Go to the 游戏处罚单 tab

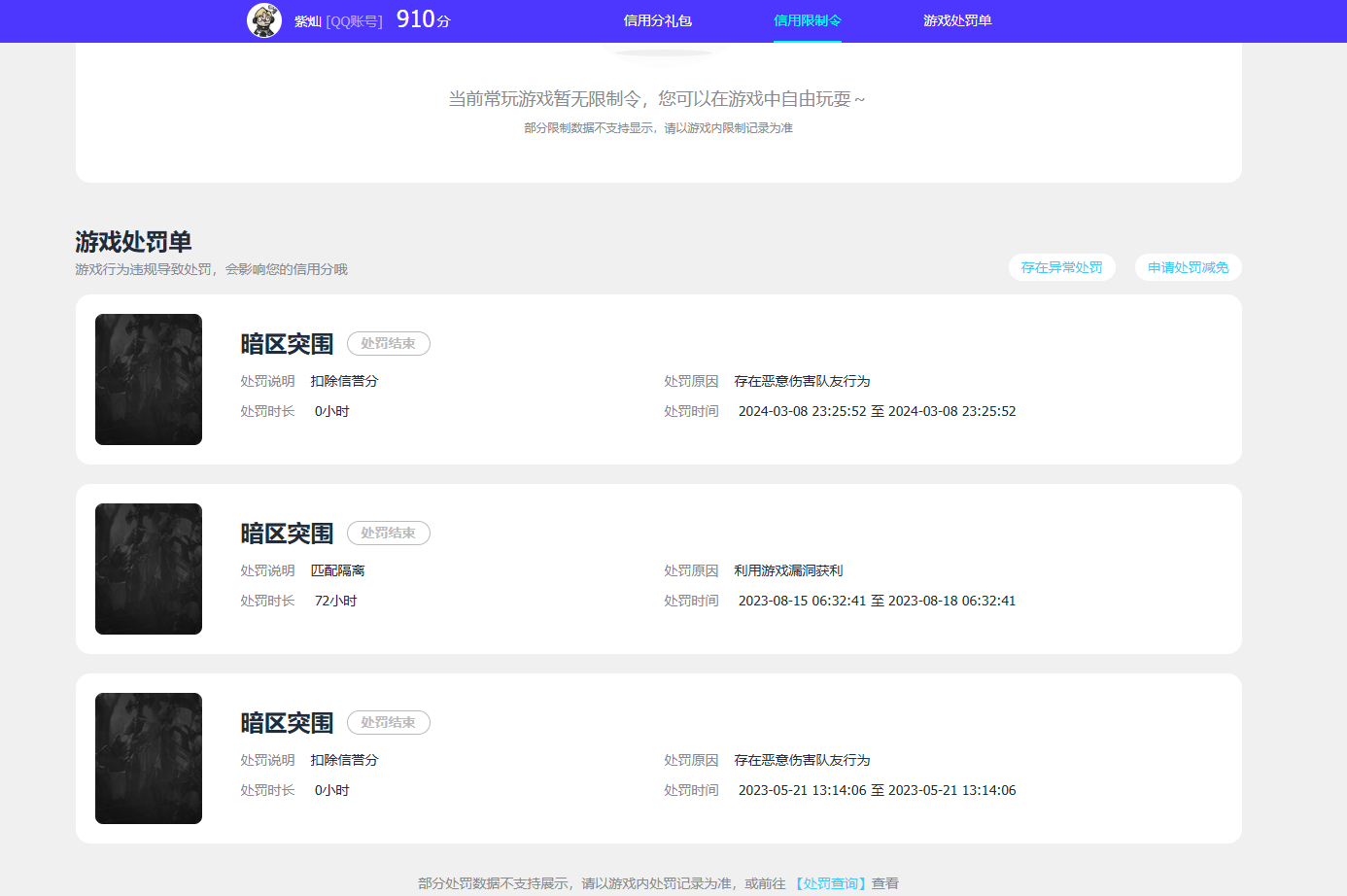click(x=957, y=20)
